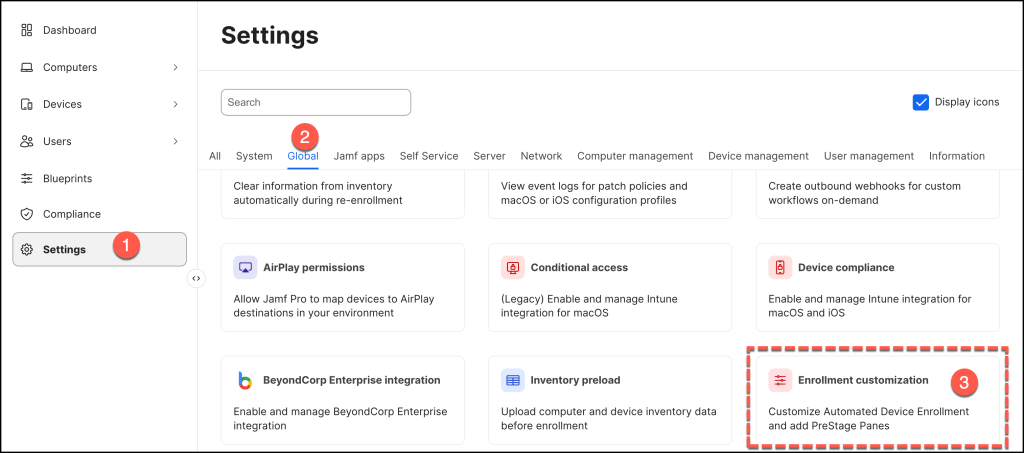
Task: Expand the Users sidebar chevron
Action: pyautogui.click(x=175, y=141)
